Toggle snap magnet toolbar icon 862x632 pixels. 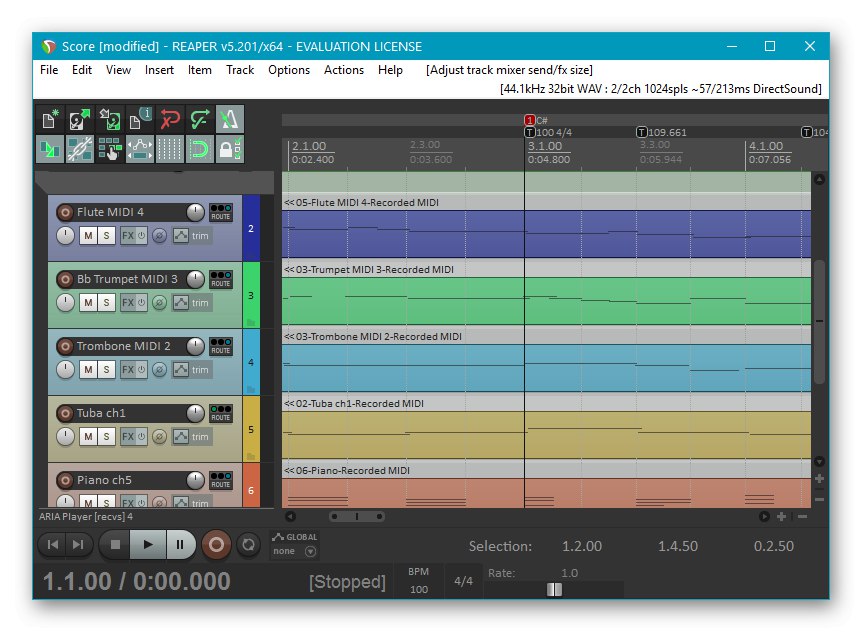point(200,149)
